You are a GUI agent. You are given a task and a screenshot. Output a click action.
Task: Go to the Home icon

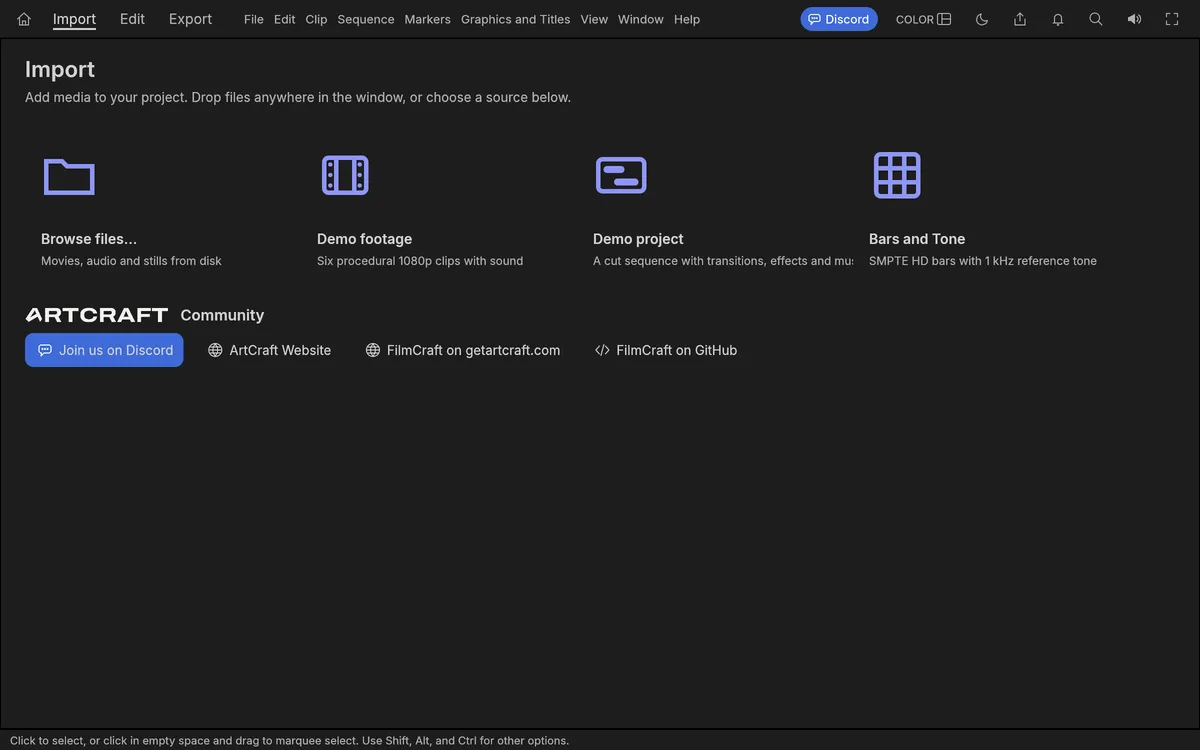tap(24, 19)
